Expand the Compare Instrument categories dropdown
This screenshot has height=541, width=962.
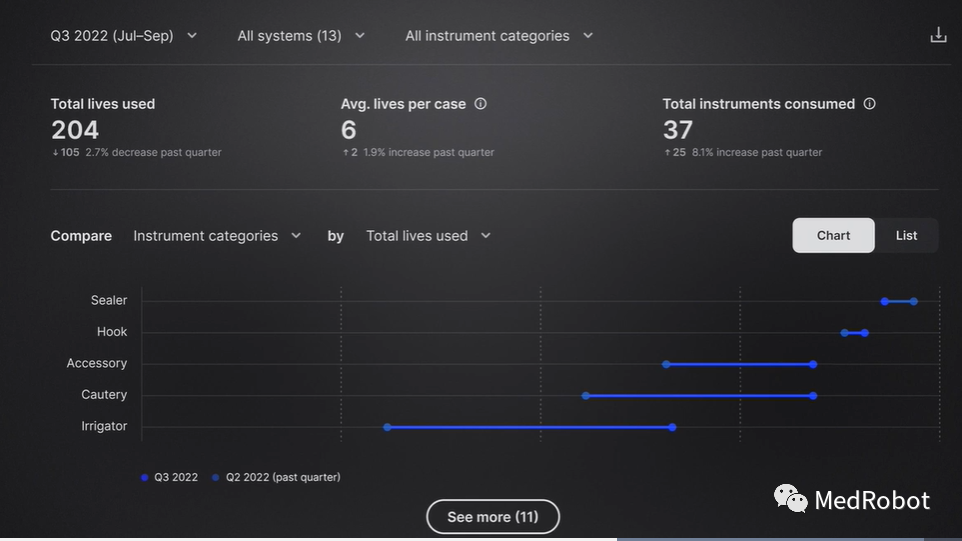[217, 236]
